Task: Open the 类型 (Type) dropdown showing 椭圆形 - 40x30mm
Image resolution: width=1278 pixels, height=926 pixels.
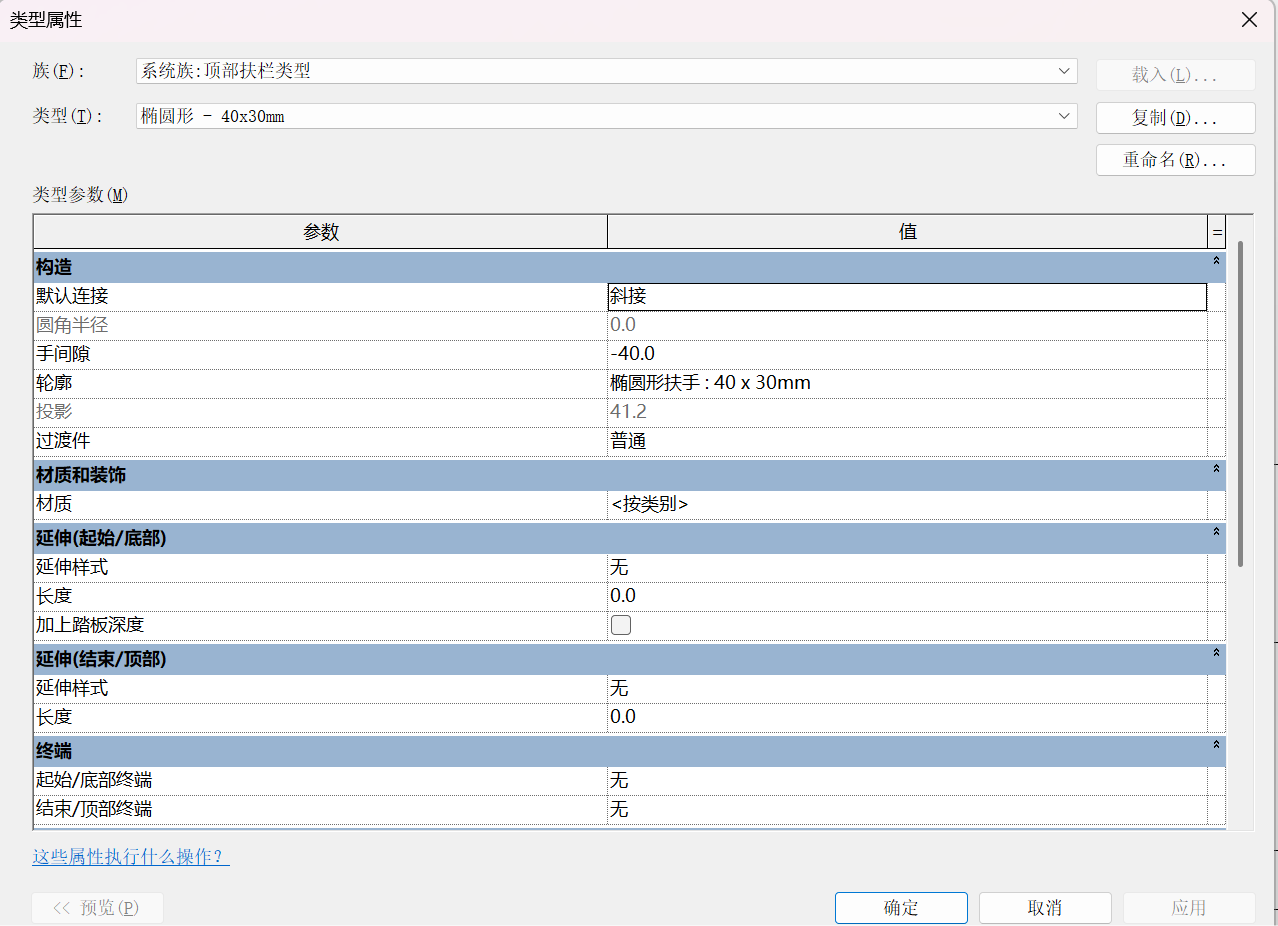Action: [606, 116]
